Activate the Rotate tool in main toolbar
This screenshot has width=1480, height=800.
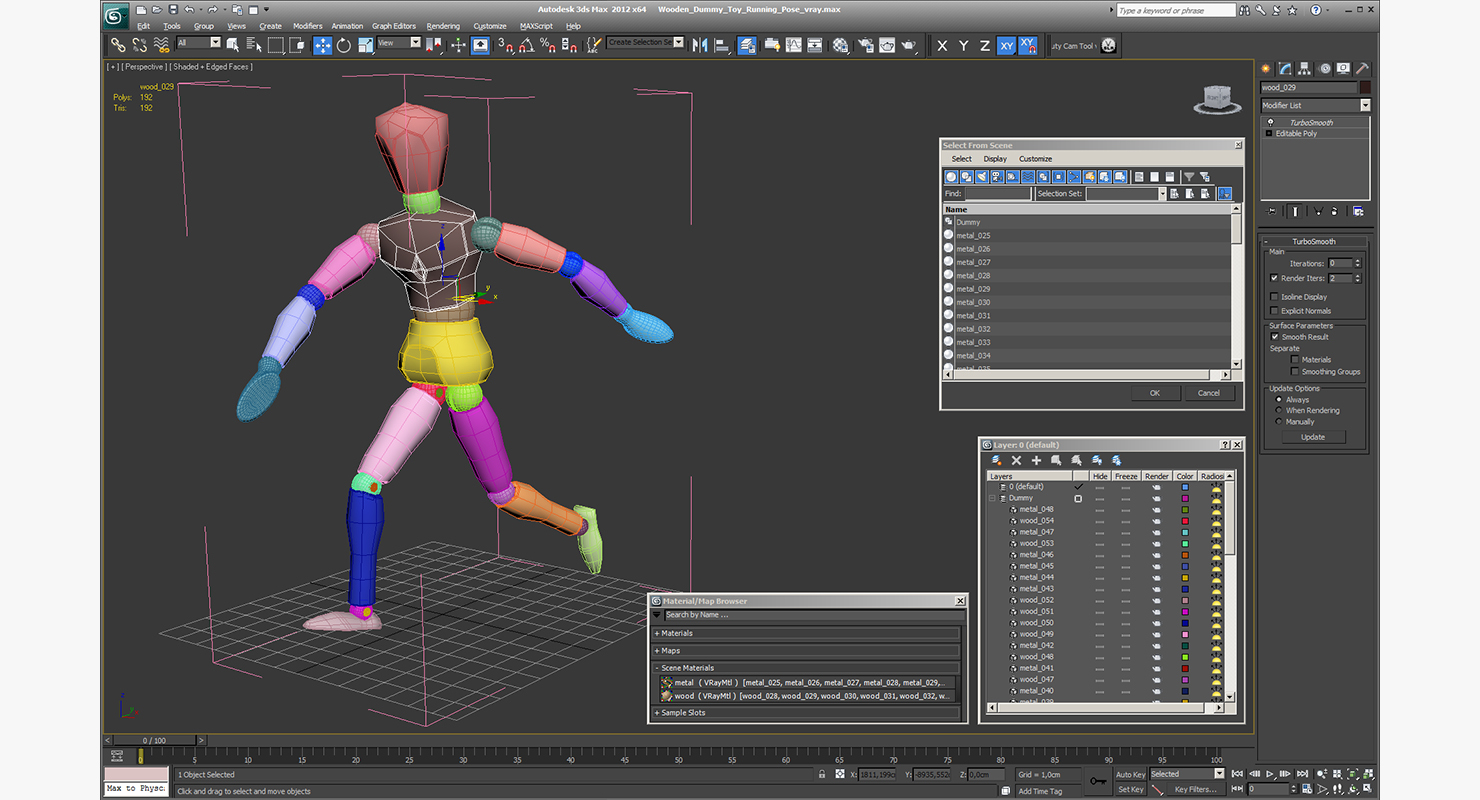pyautogui.click(x=344, y=45)
